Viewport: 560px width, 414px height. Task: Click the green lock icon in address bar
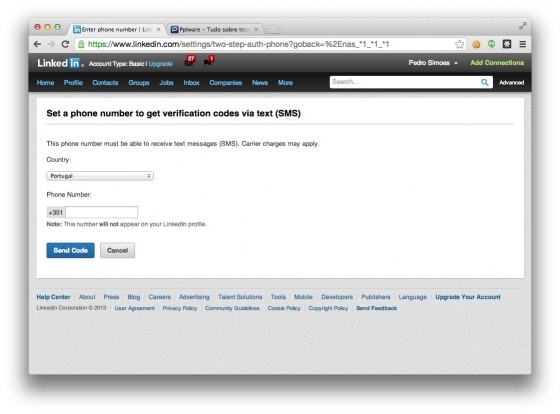click(81, 44)
